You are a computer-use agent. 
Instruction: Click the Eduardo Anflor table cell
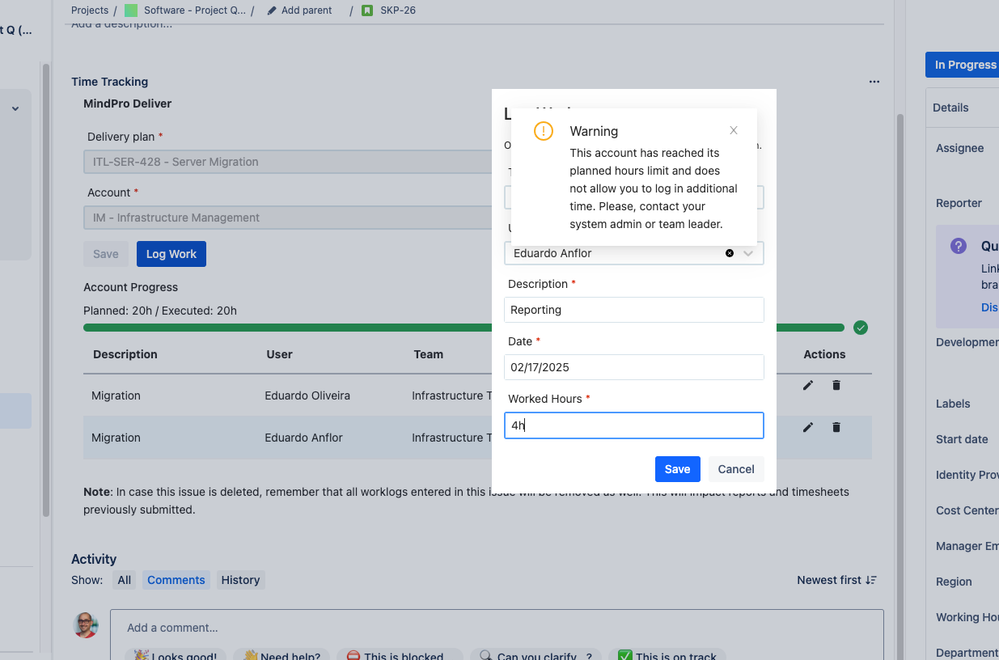click(x=303, y=438)
